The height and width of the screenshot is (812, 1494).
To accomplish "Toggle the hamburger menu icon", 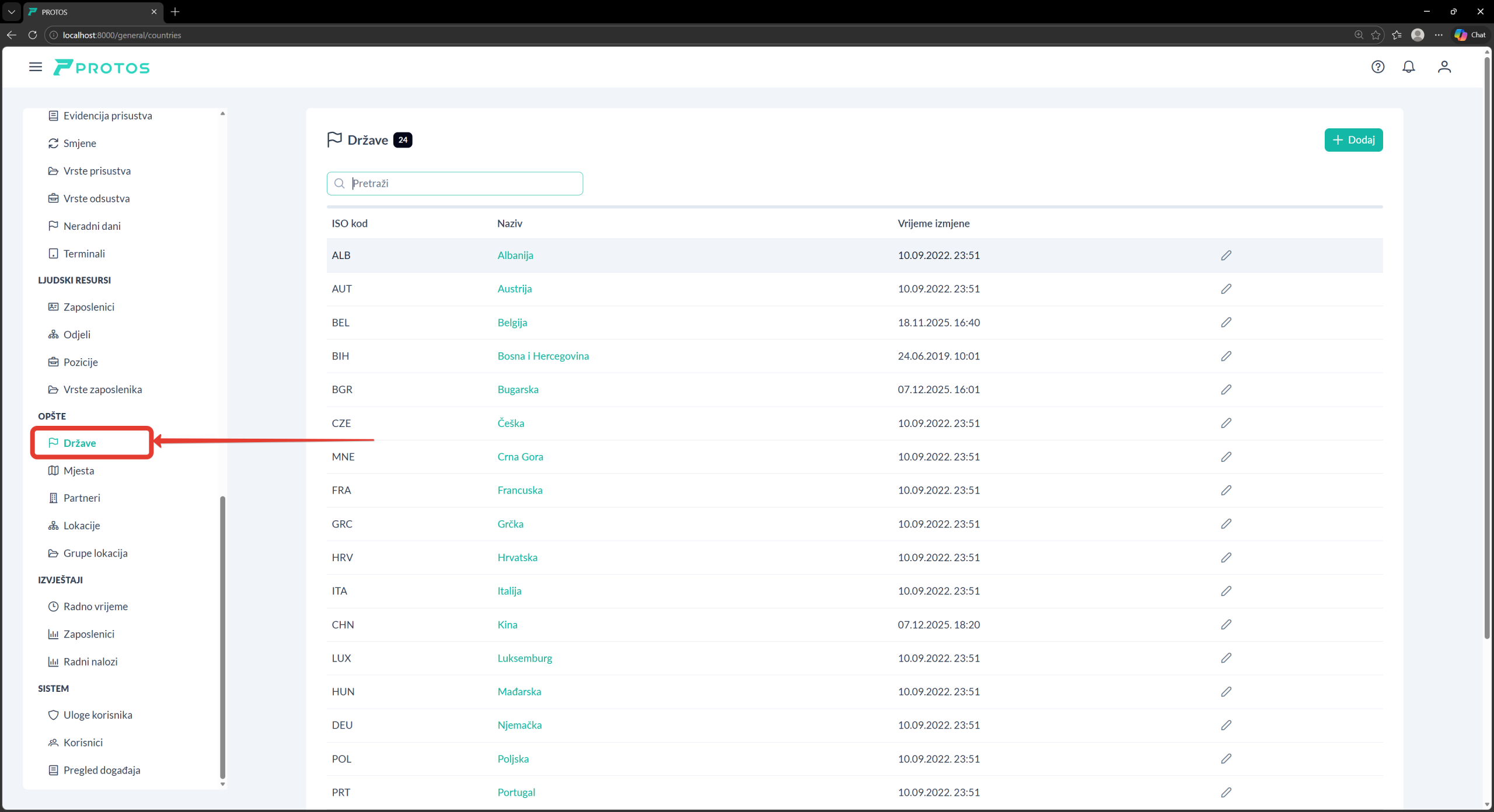I will coord(36,67).
